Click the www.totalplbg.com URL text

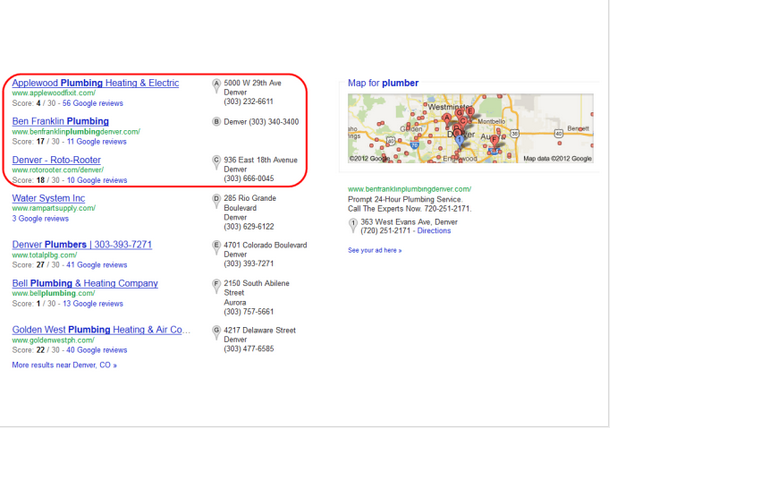tap(45, 255)
